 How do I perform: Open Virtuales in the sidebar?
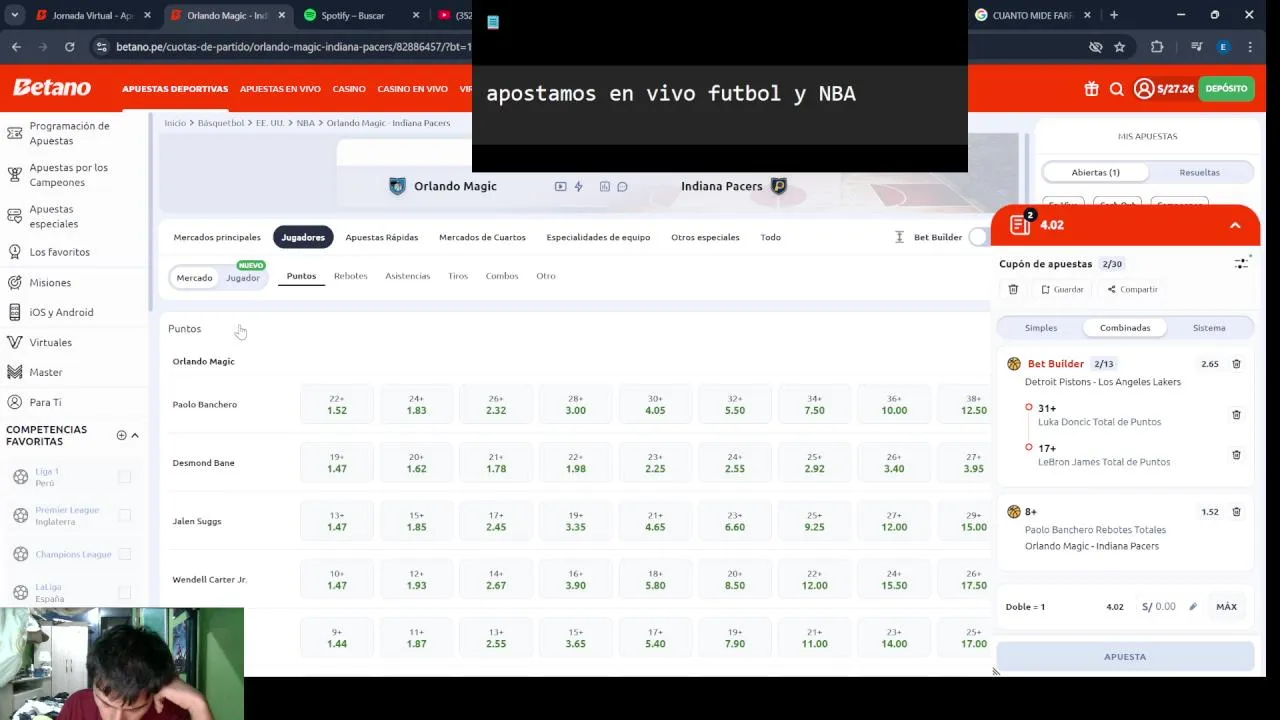(50, 342)
